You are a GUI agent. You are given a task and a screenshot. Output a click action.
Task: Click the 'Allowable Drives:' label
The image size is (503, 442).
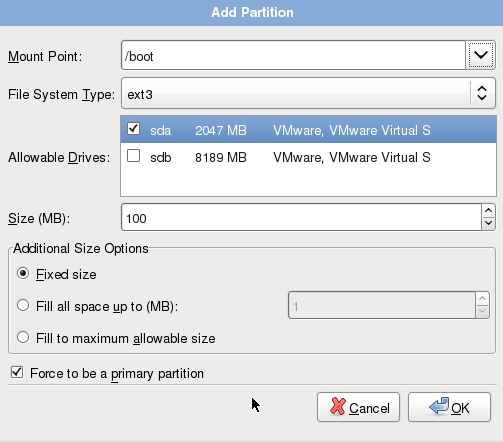(x=59, y=157)
